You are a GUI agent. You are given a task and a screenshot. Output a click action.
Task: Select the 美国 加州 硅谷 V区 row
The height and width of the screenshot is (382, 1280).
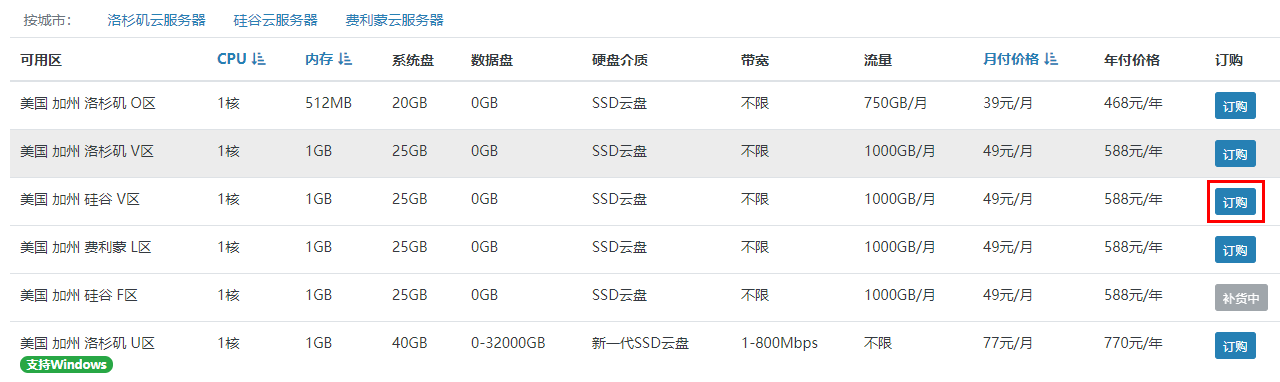[640, 201]
